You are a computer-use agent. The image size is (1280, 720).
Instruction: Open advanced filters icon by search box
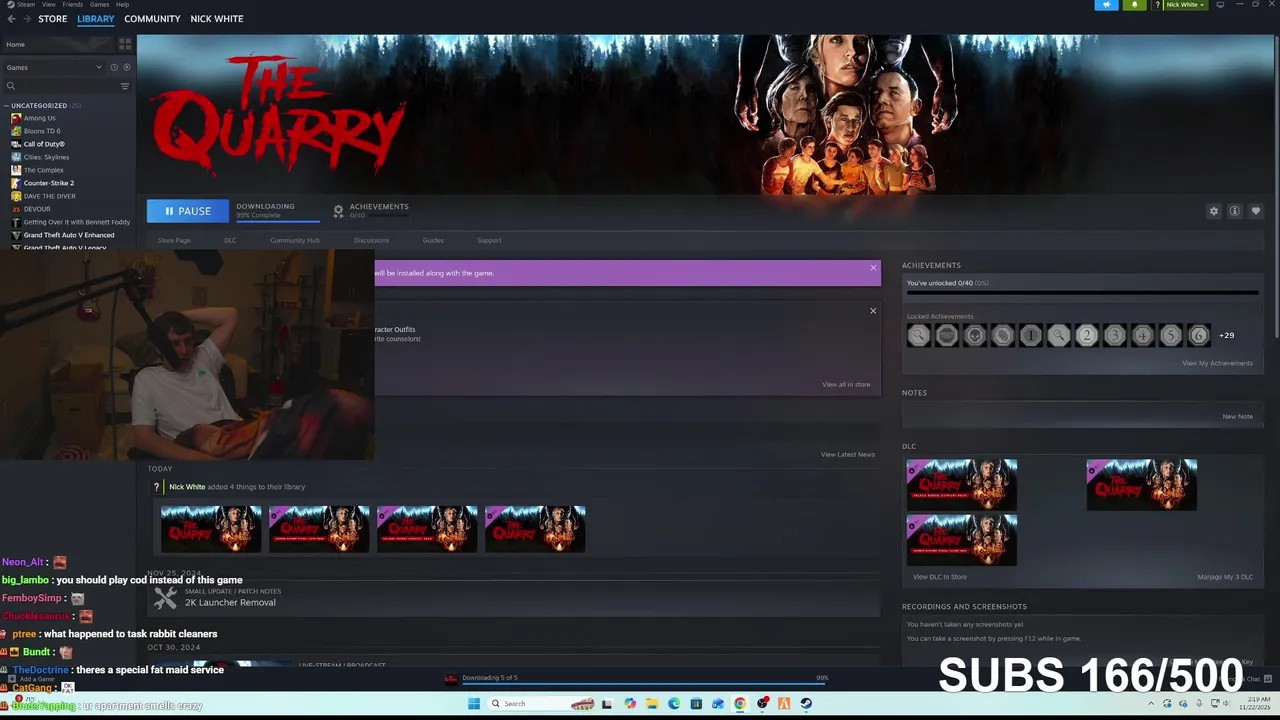coord(125,86)
